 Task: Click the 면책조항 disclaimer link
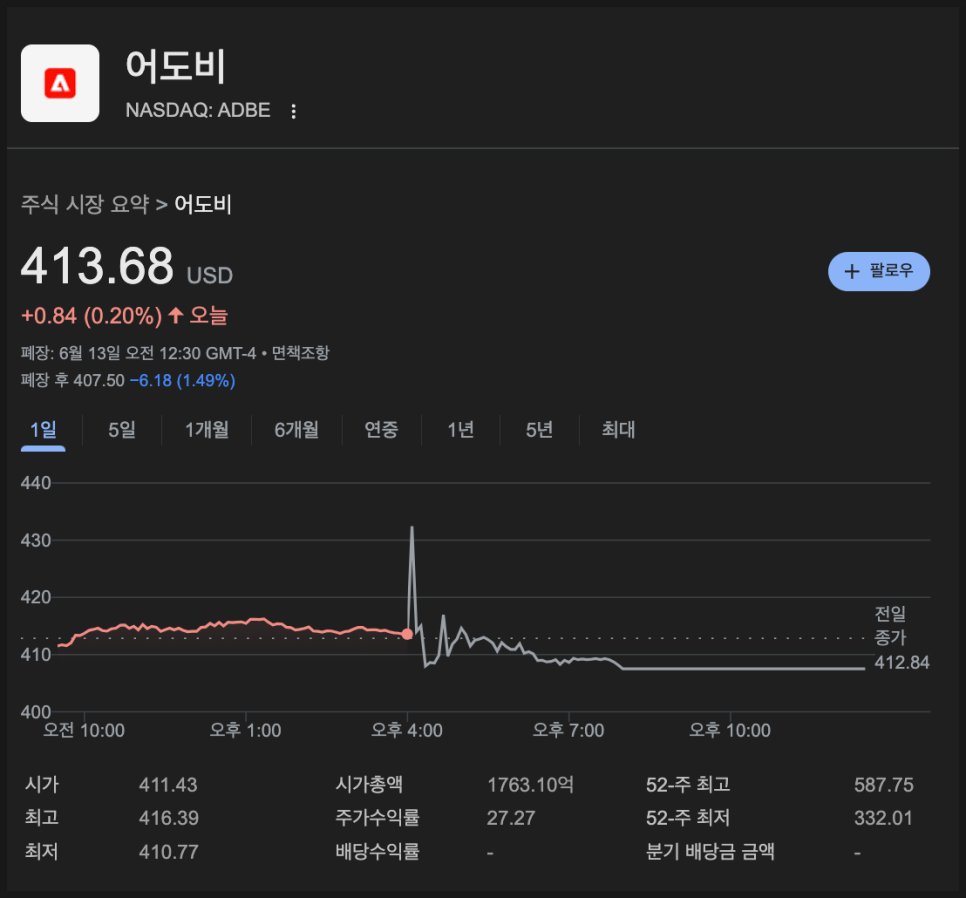[301, 353]
